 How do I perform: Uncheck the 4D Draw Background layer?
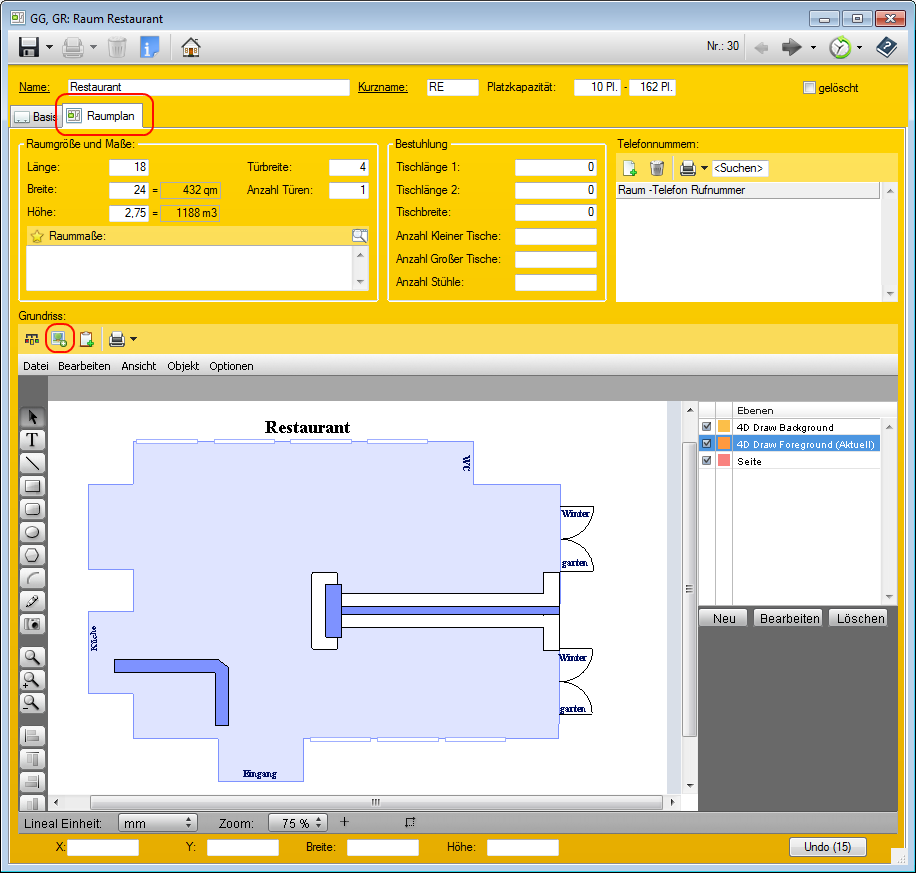707,428
